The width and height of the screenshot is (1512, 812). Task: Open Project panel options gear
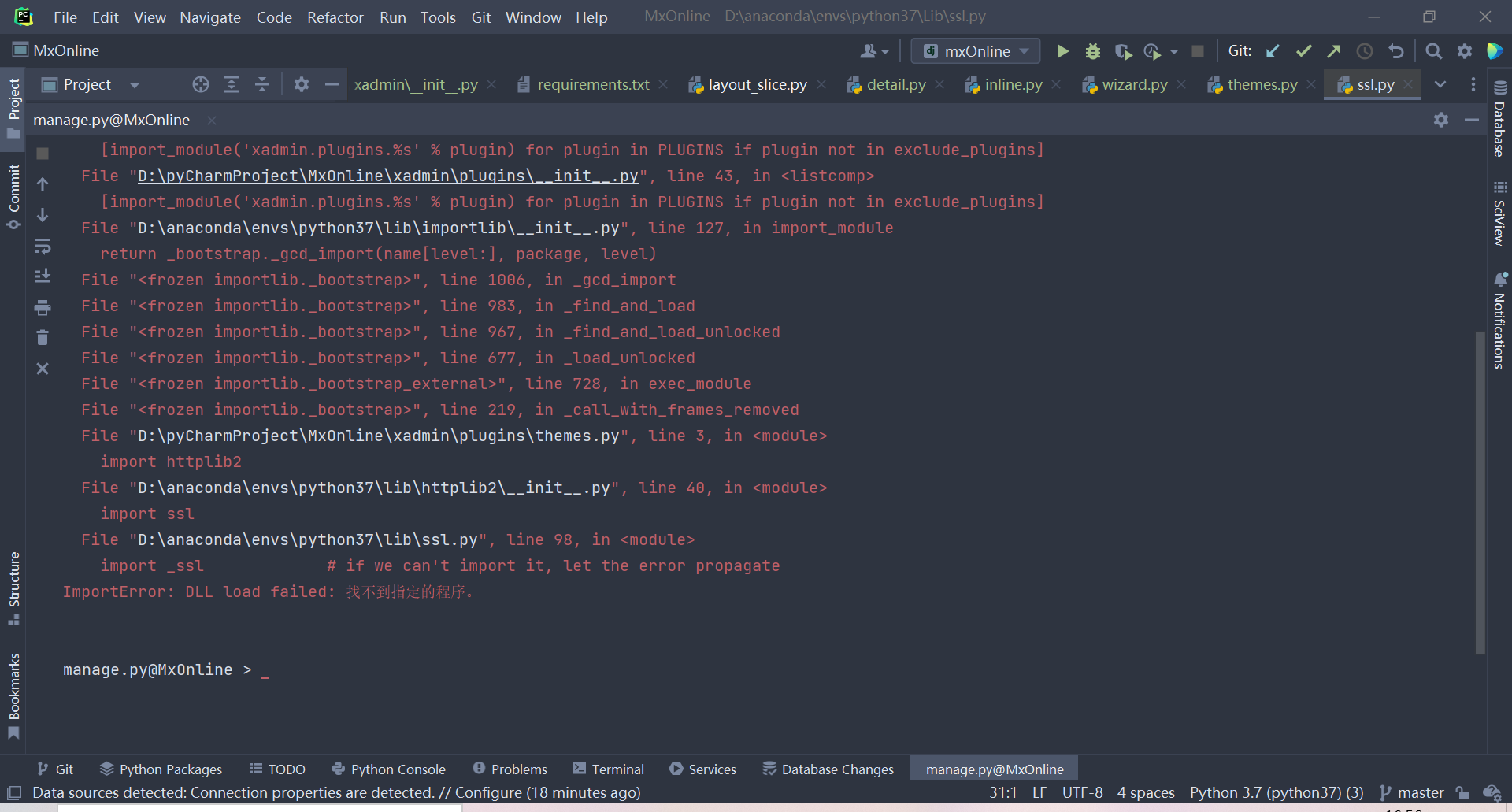[x=302, y=84]
